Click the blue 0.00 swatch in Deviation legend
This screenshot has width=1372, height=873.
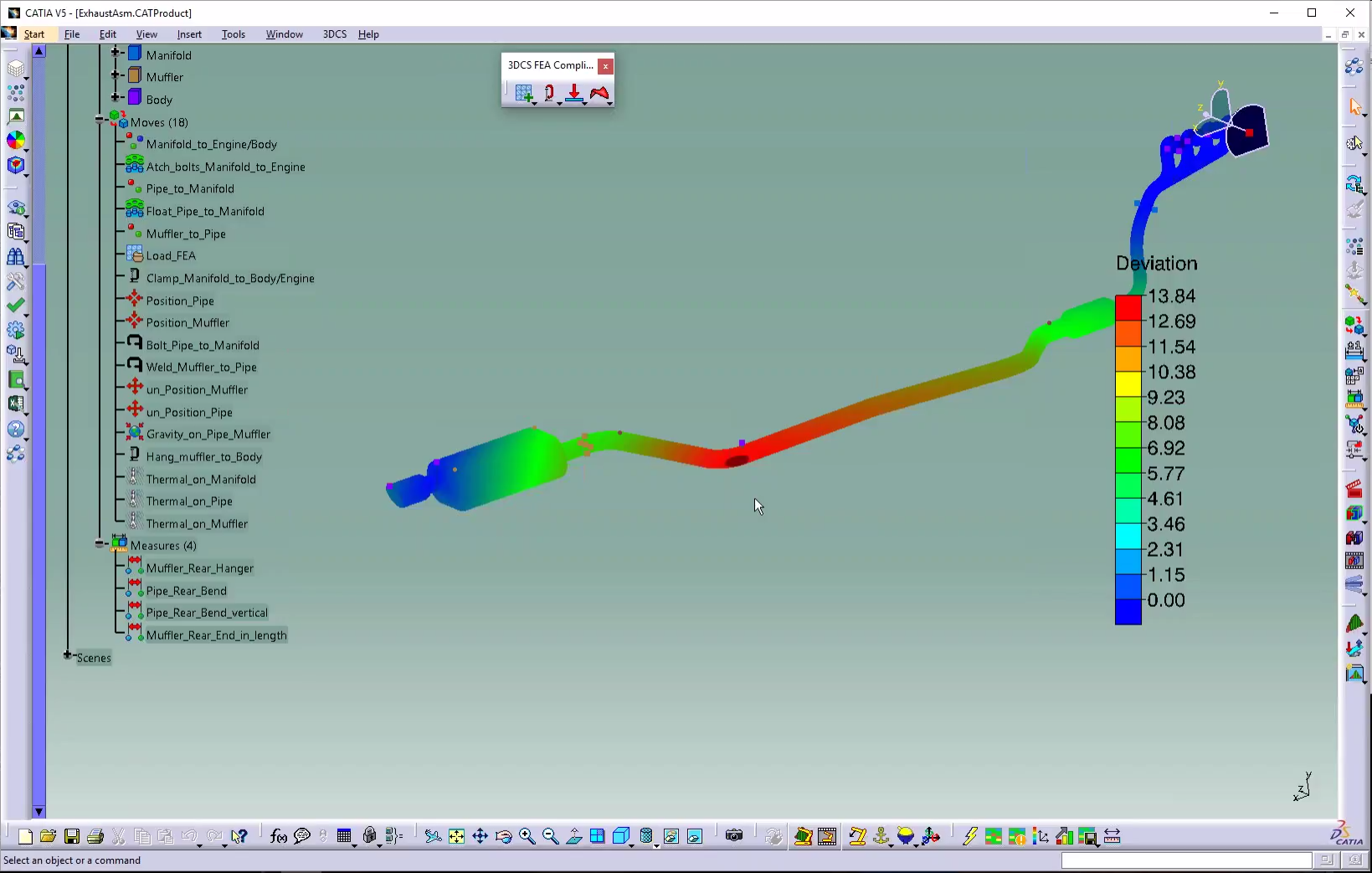coord(1128,612)
